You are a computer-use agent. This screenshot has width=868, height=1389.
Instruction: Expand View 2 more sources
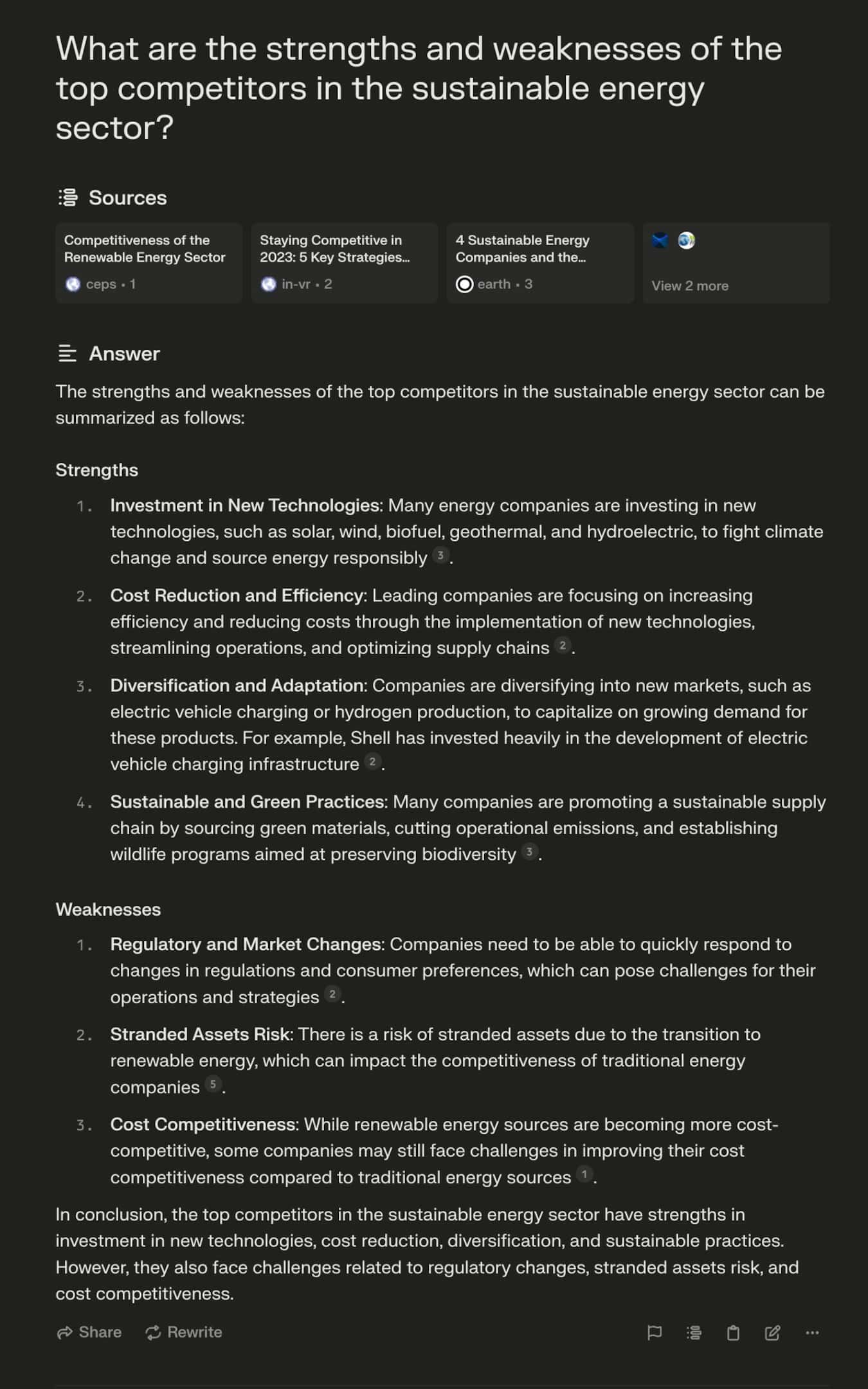point(736,263)
